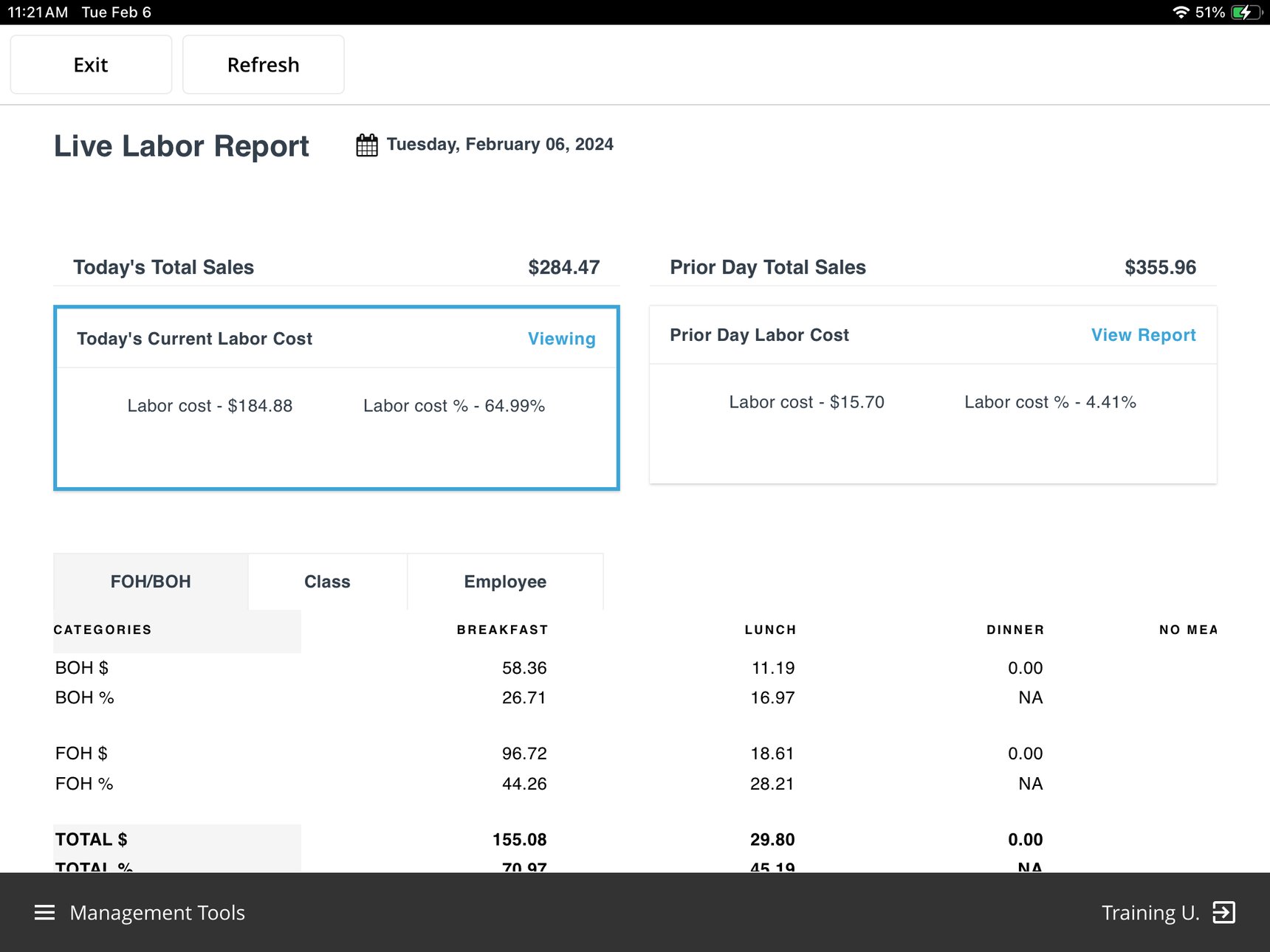Click the Wi-Fi status indicator
The width and height of the screenshot is (1270, 952).
(x=1181, y=12)
